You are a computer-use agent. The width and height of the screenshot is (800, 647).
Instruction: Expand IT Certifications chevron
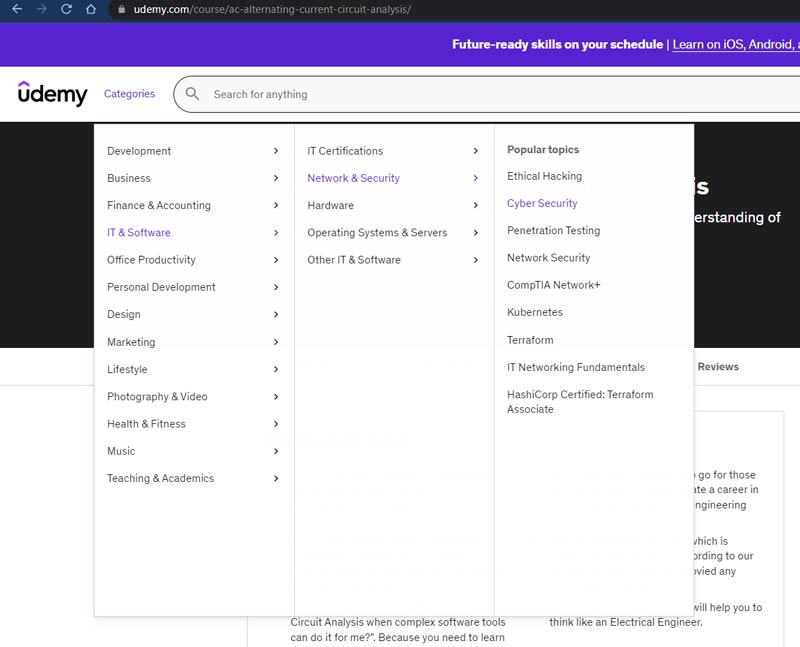coord(476,151)
